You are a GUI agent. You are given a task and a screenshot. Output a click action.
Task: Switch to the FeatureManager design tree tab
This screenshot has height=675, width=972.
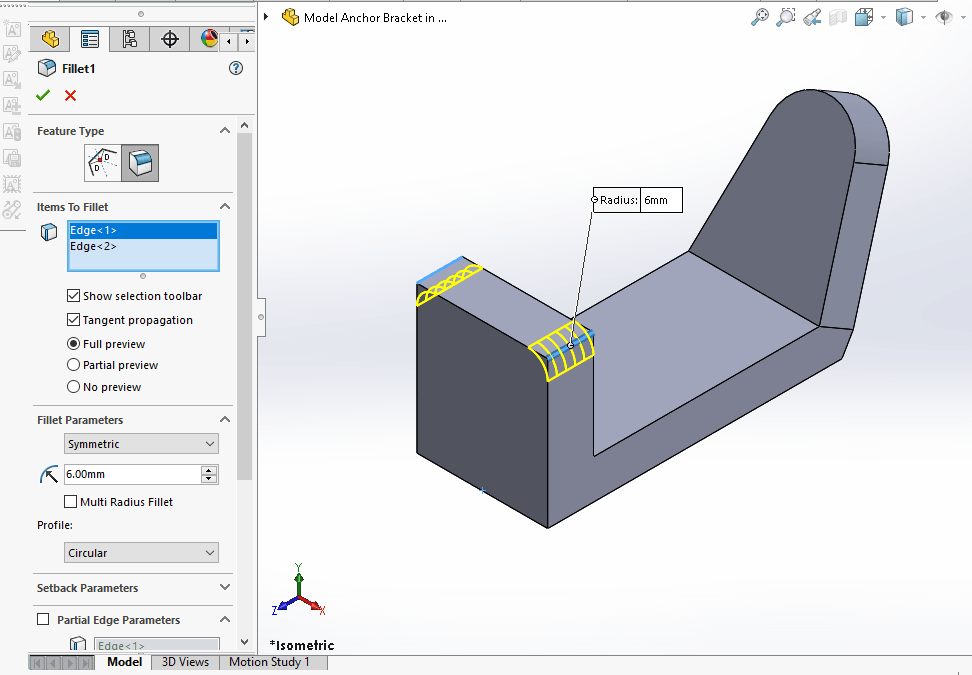click(x=49, y=38)
